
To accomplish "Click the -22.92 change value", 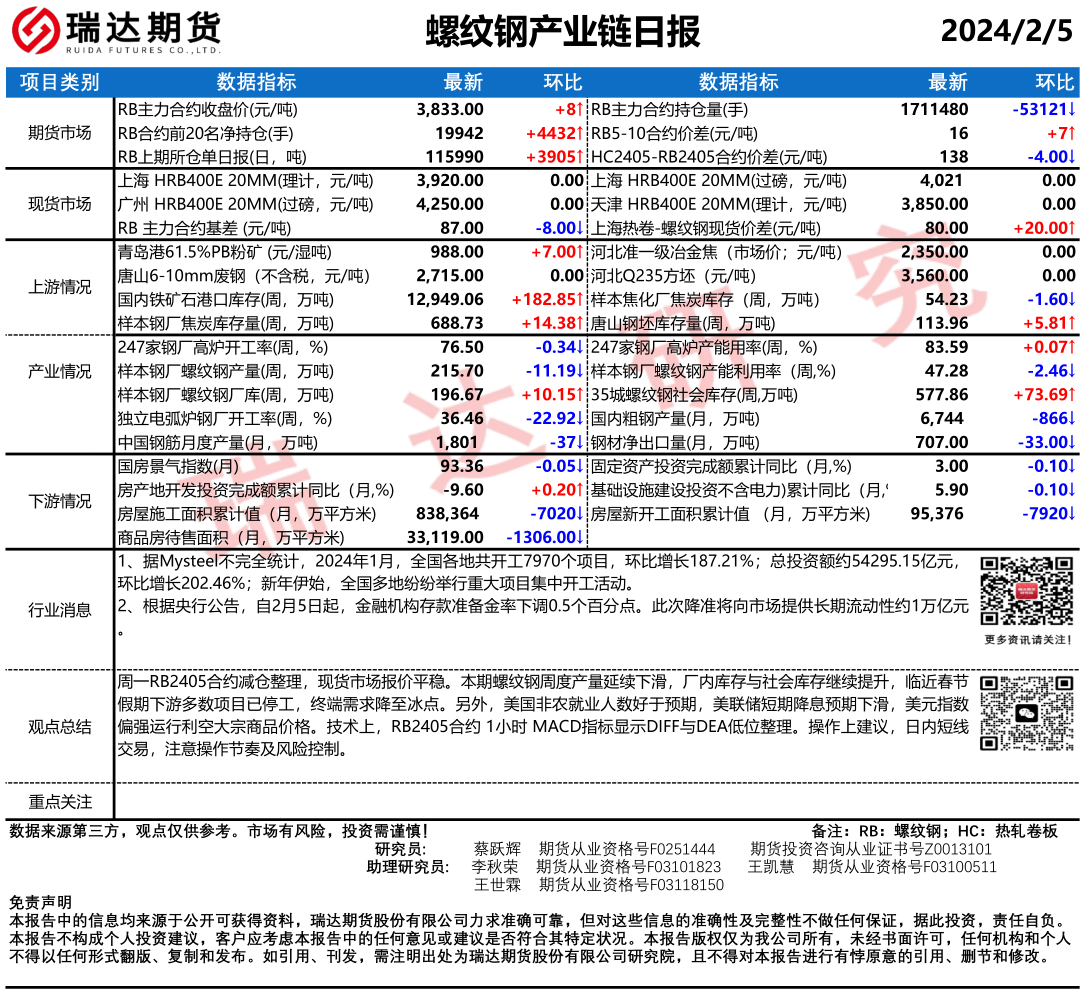I will 555,418.
